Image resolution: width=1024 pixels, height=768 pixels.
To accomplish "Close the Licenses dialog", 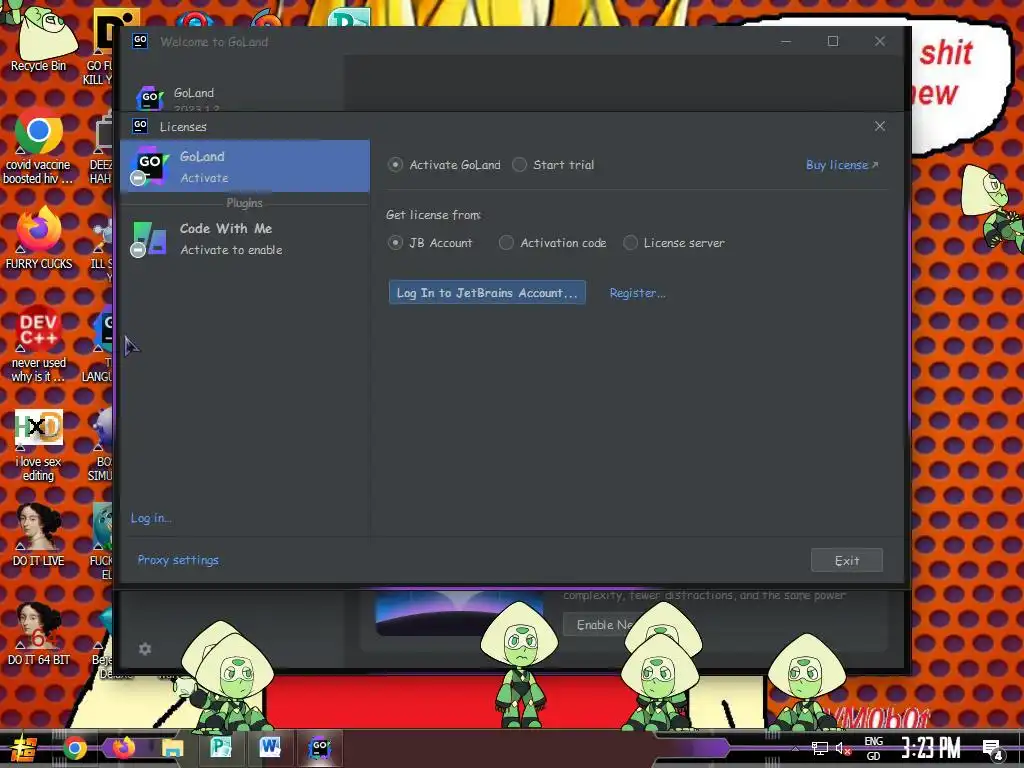I will (x=880, y=126).
